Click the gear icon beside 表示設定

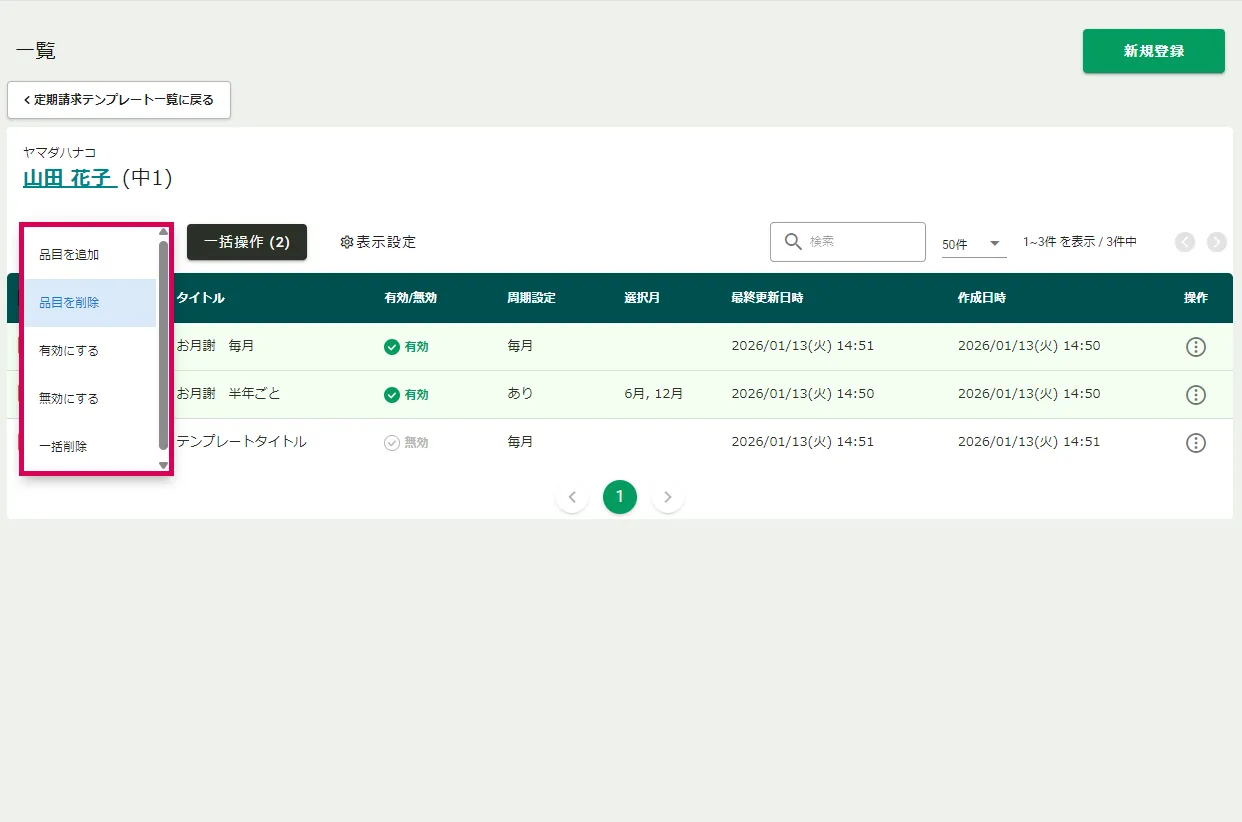tap(347, 242)
